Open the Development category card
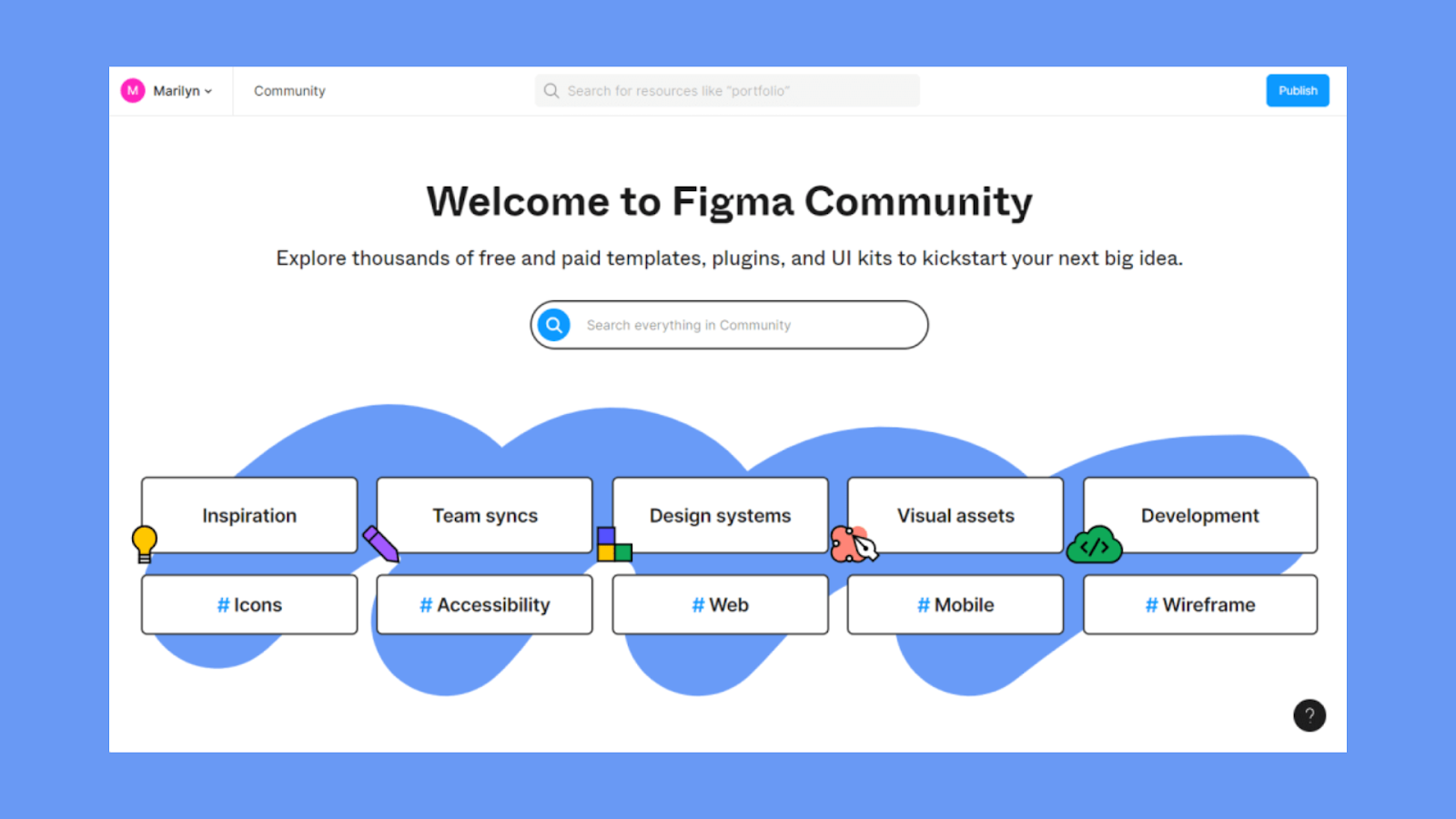This screenshot has width=1456, height=819. pos(1200,515)
